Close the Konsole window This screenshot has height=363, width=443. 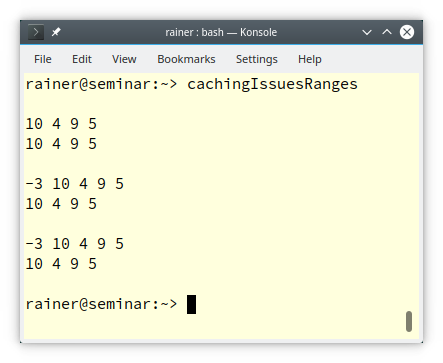[407, 32]
